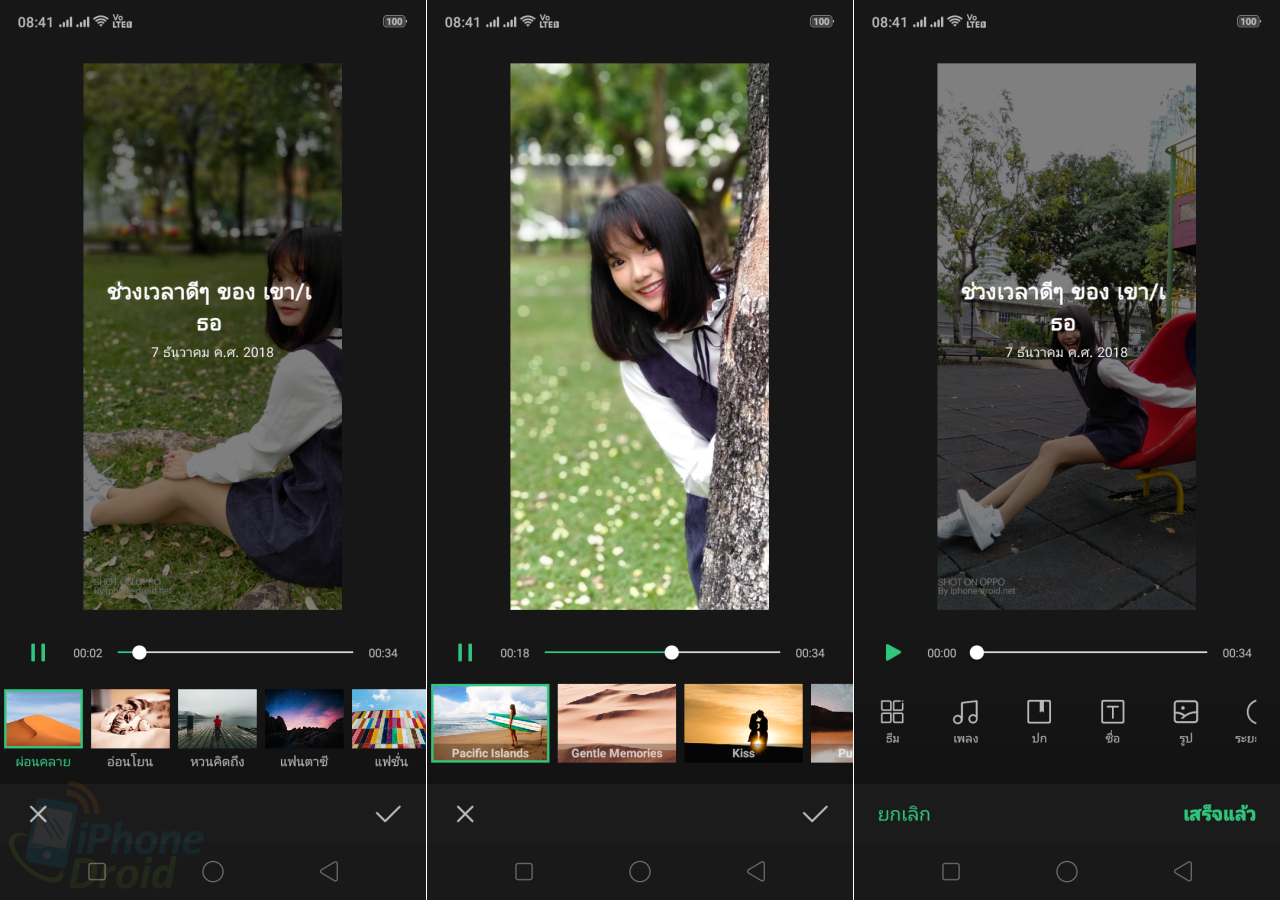
Task: Pause playback in the left phone screen
Action: 38,653
